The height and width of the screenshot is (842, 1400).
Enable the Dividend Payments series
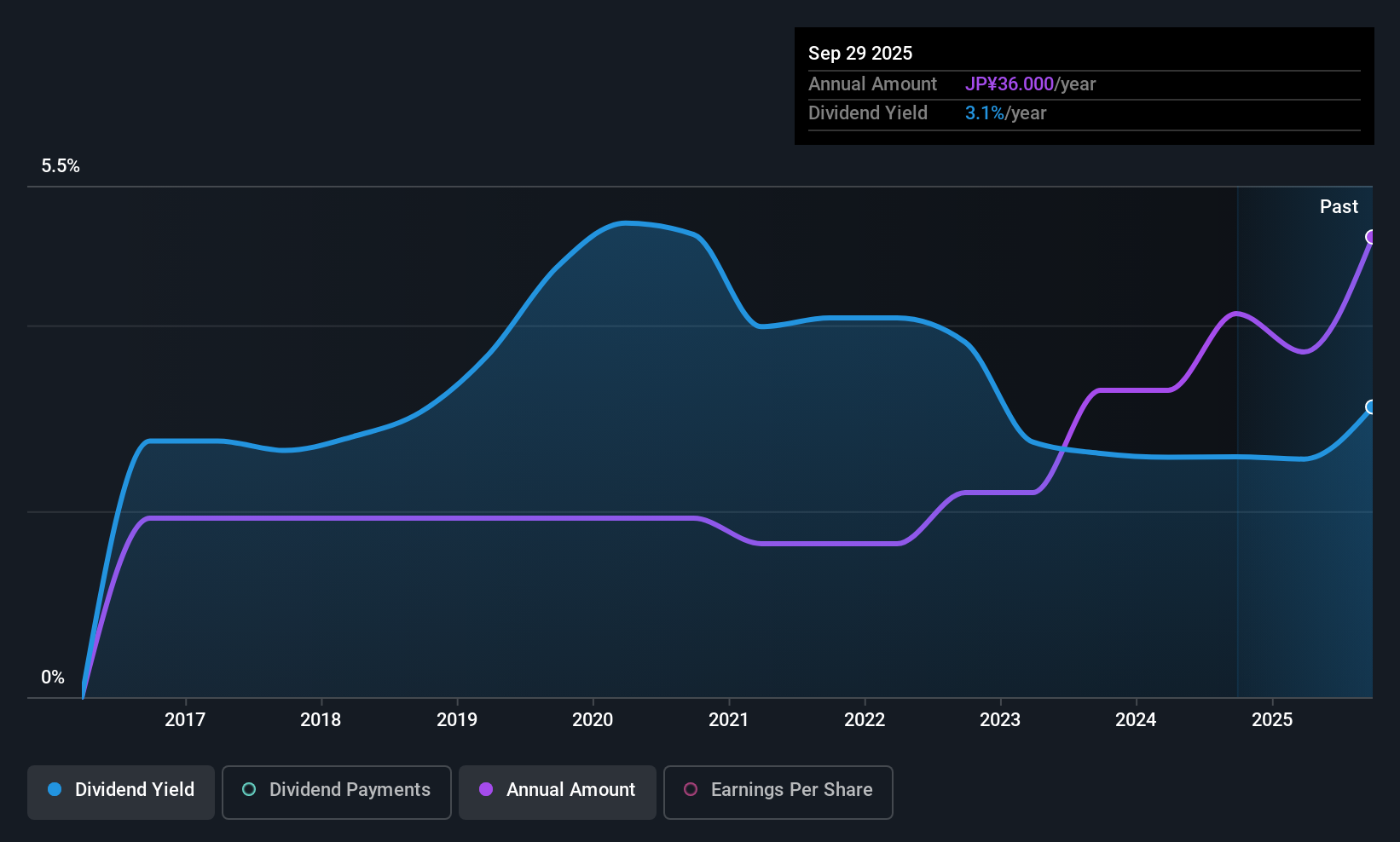pos(337,792)
